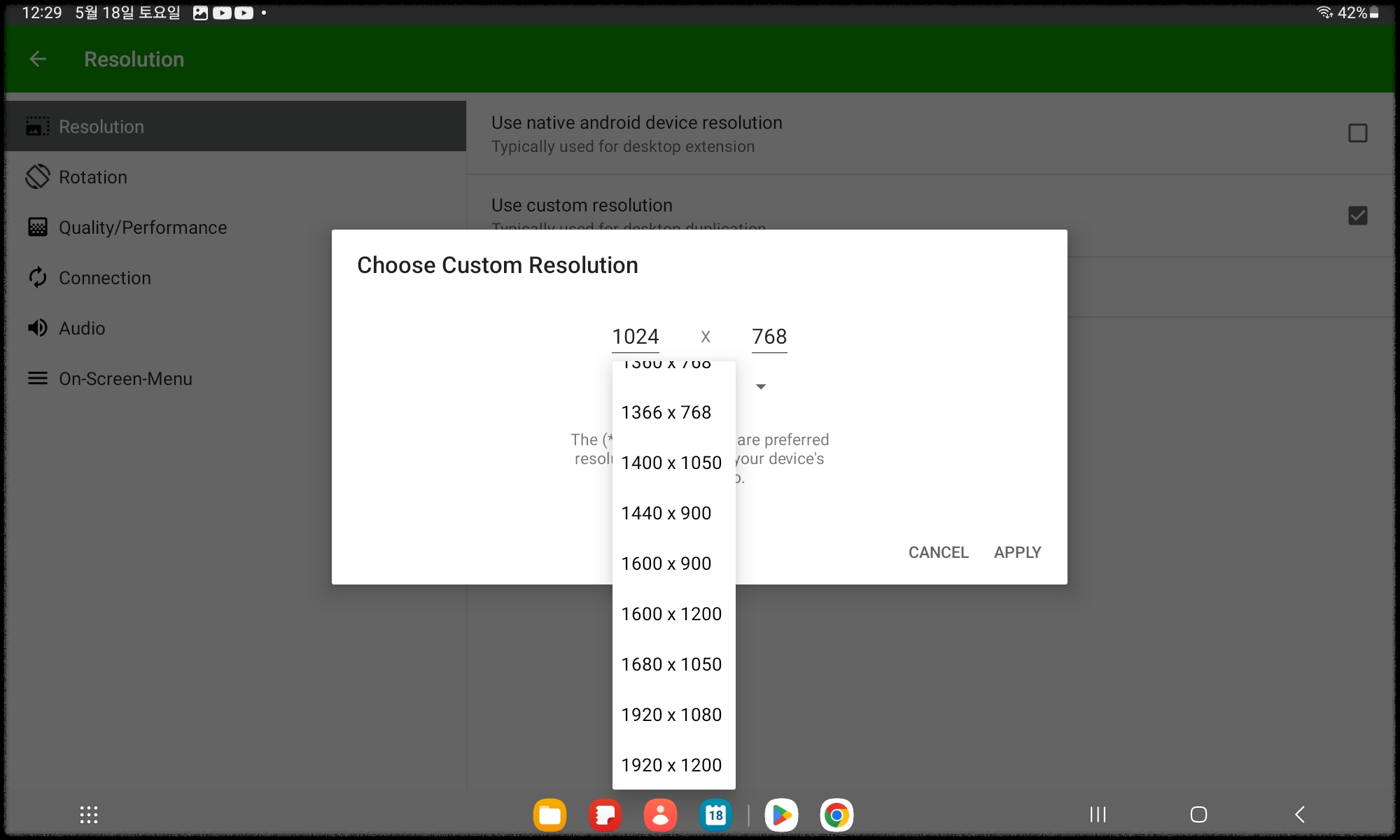Image resolution: width=1400 pixels, height=840 pixels.
Task: Collapse the preset resolution dropdown arrow
Action: tap(761, 386)
